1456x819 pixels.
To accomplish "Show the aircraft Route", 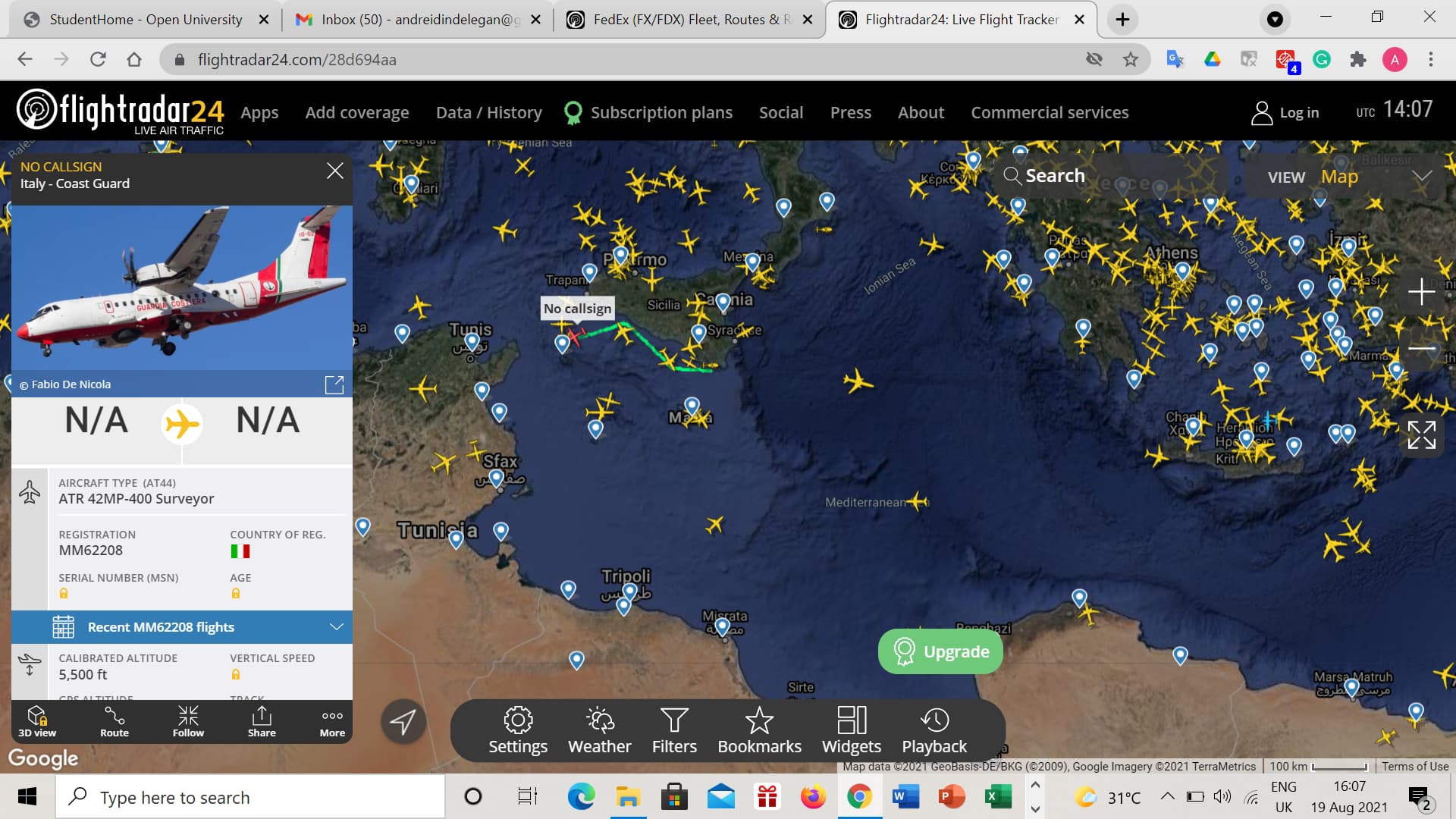I will [115, 721].
